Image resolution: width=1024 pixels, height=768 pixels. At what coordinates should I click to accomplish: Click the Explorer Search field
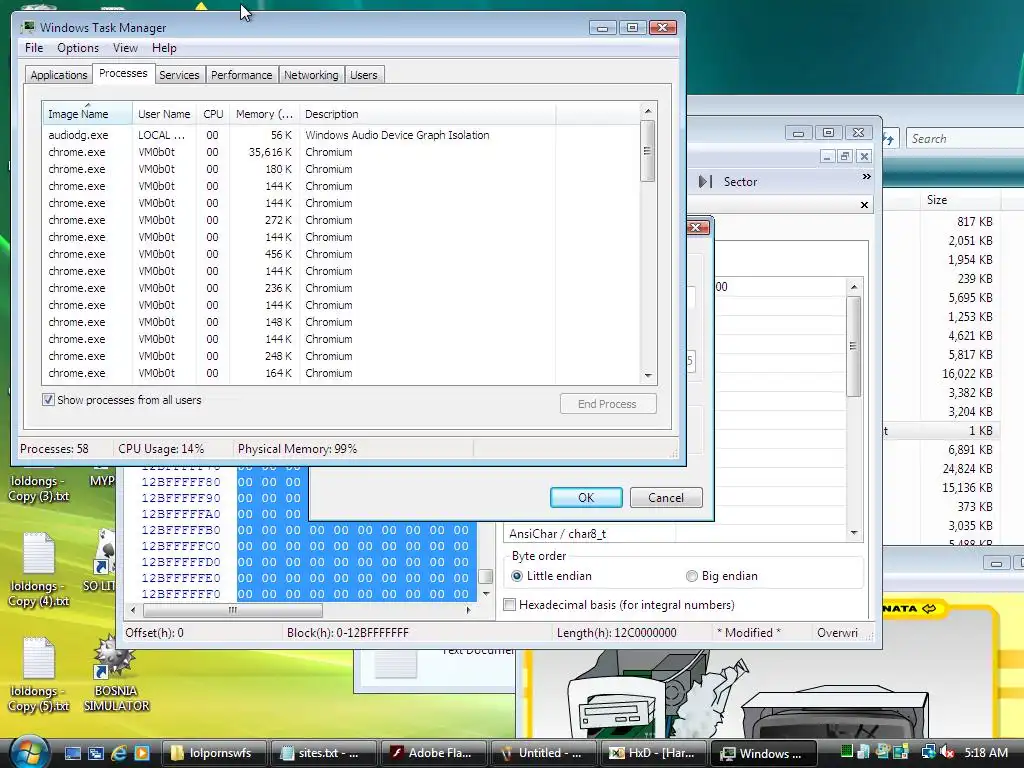tap(965, 138)
